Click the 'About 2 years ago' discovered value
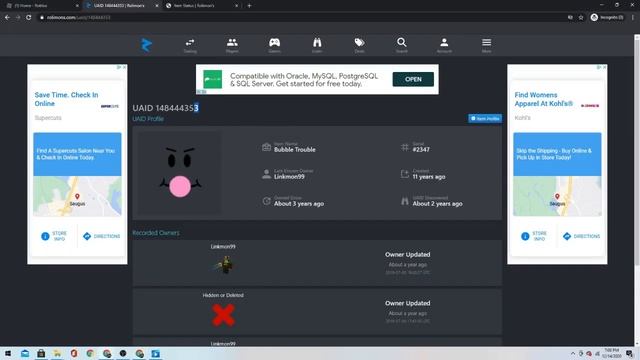This screenshot has height=360, width=640. (x=437, y=203)
